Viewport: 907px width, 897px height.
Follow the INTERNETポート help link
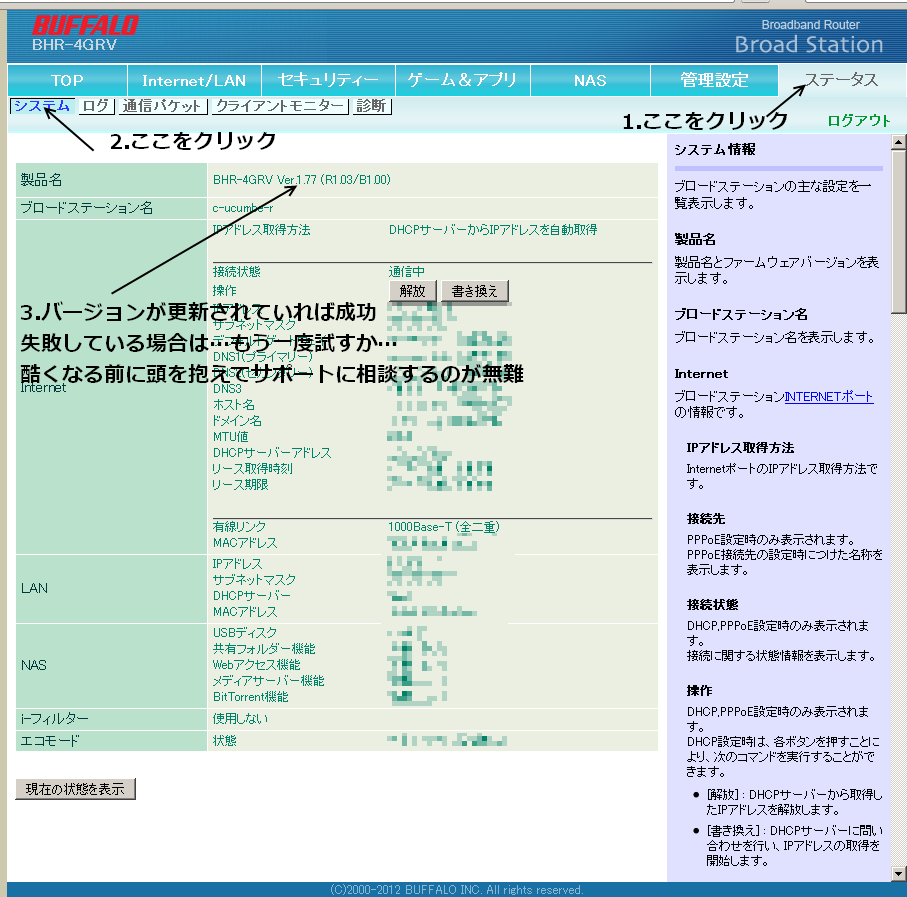pyautogui.click(x=828, y=397)
